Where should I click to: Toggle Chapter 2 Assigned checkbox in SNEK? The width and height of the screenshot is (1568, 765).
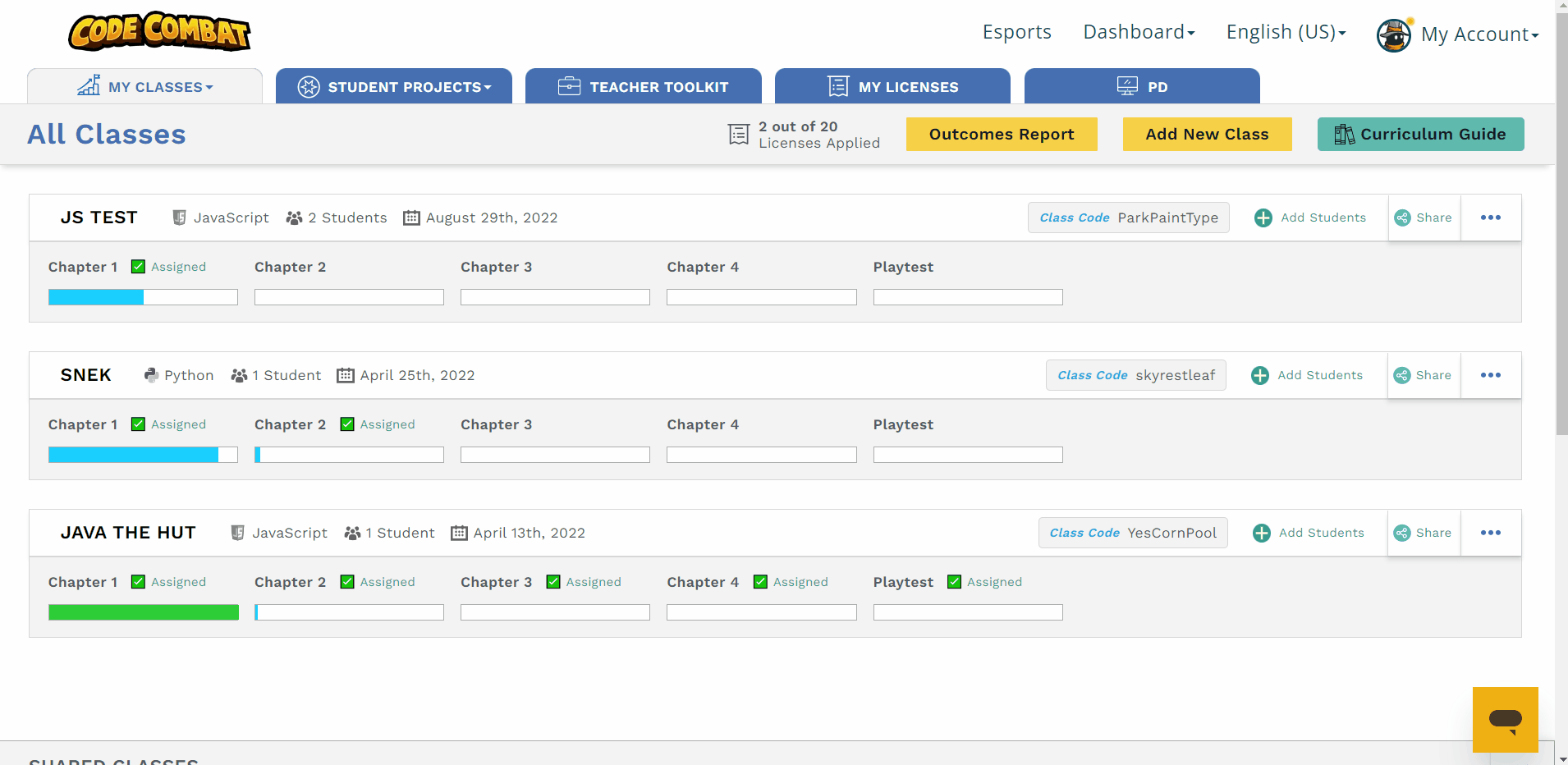tap(347, 424)
